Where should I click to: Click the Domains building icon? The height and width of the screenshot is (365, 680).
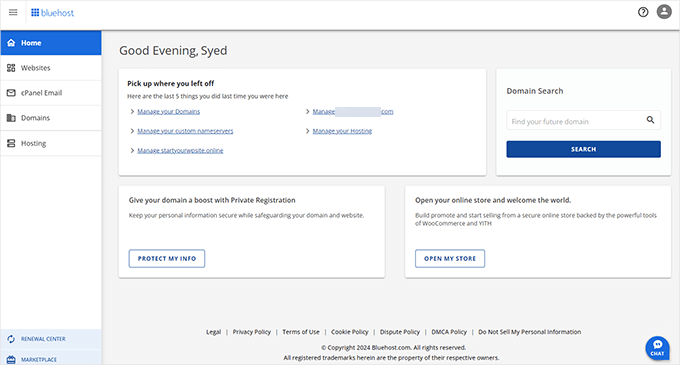click(x=11, y=118)
